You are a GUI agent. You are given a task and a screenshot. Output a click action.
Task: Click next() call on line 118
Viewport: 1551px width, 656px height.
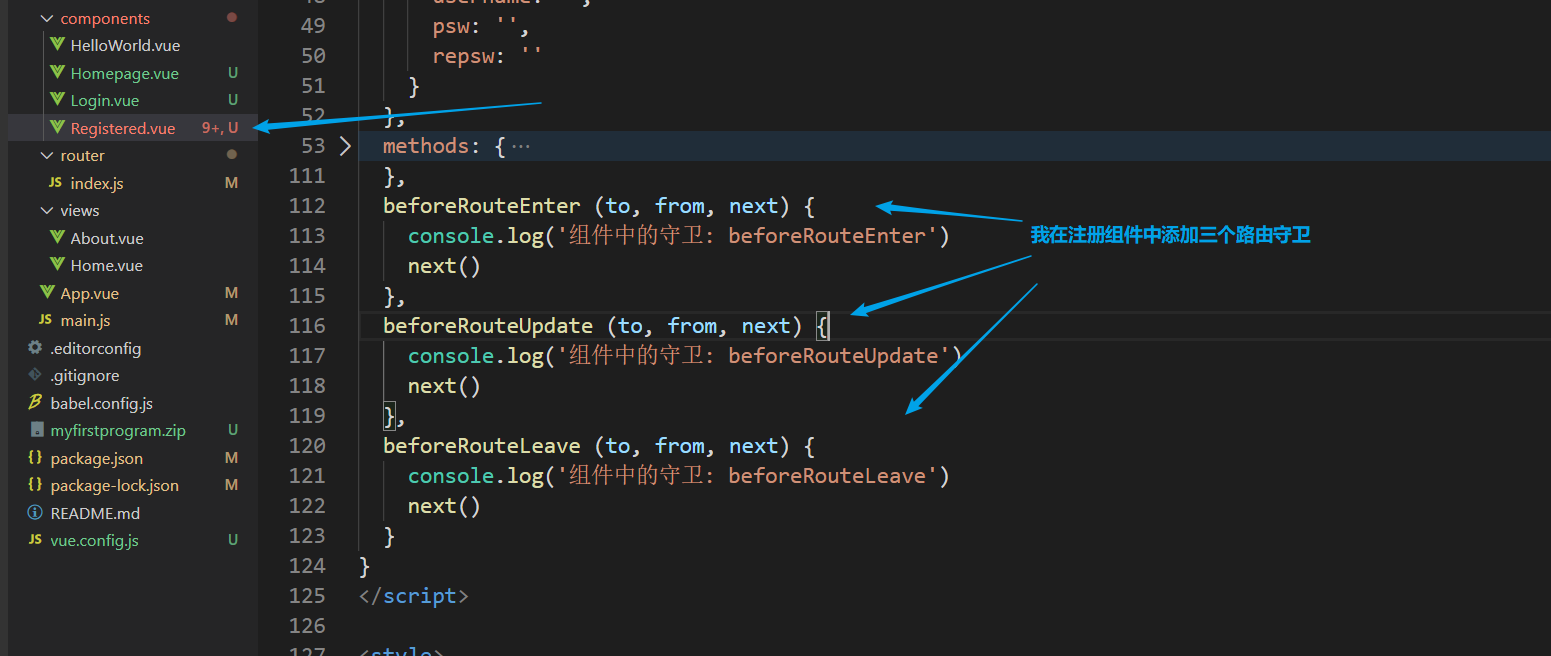tap(444, 386)
